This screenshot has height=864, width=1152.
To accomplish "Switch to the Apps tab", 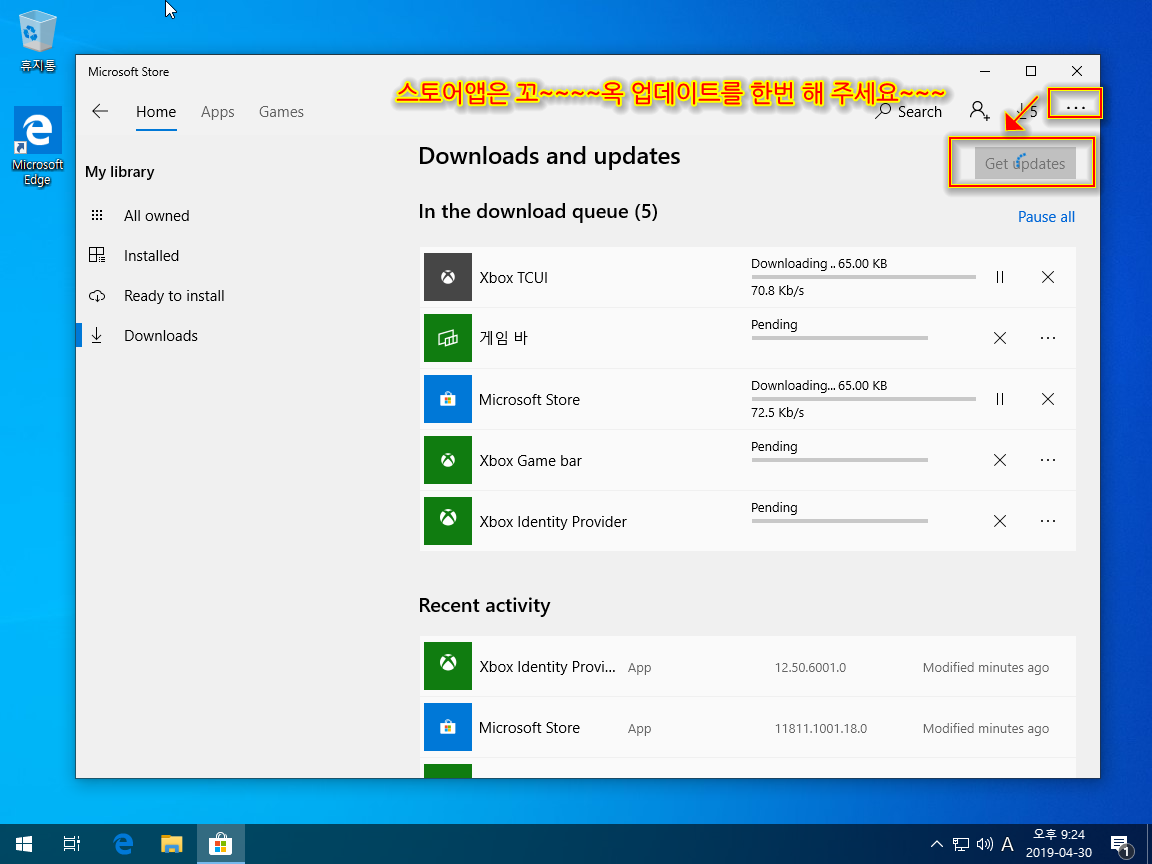I will point(217,112).
